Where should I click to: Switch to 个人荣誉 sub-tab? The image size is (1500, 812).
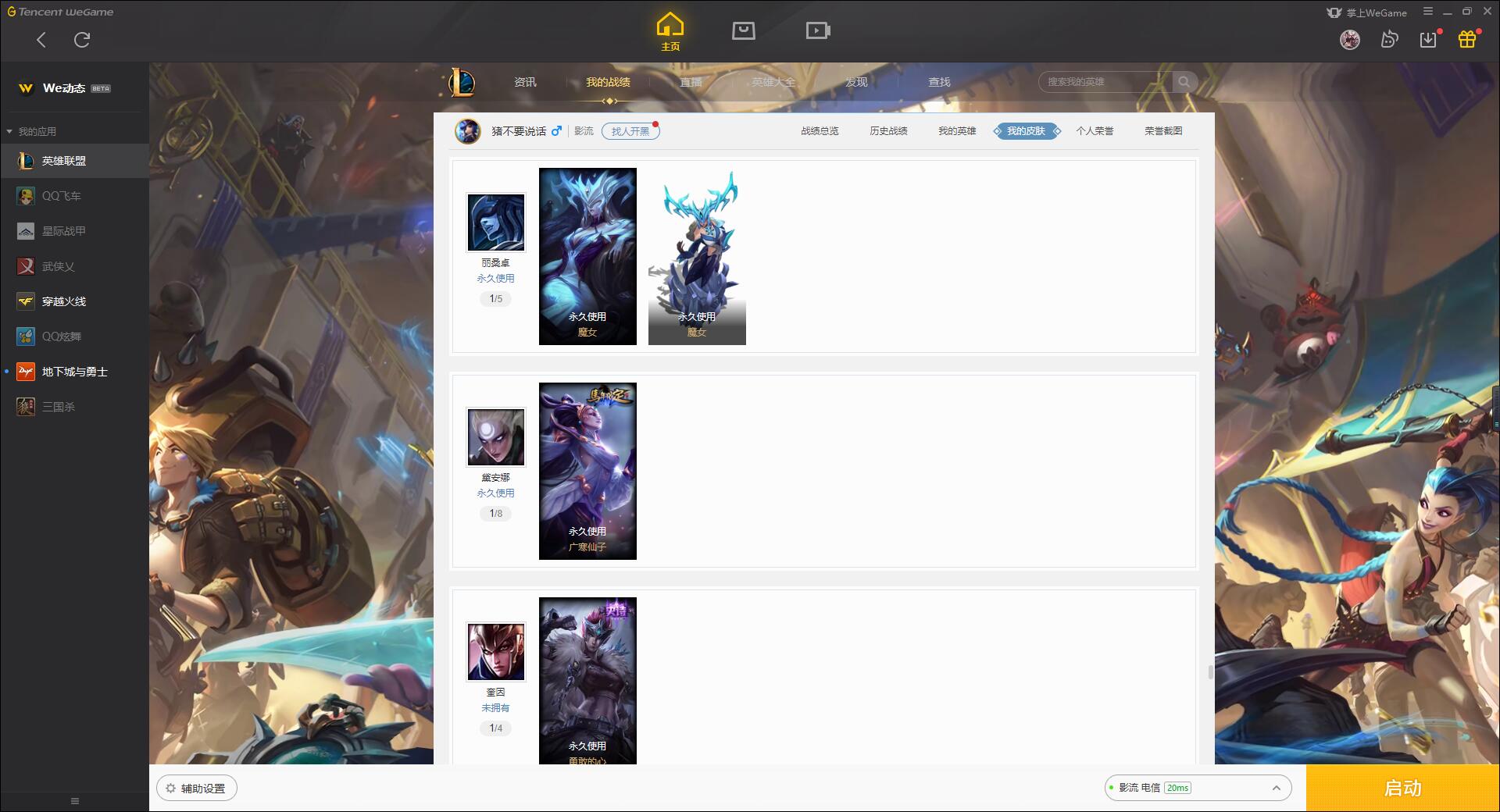point(1095,131)
